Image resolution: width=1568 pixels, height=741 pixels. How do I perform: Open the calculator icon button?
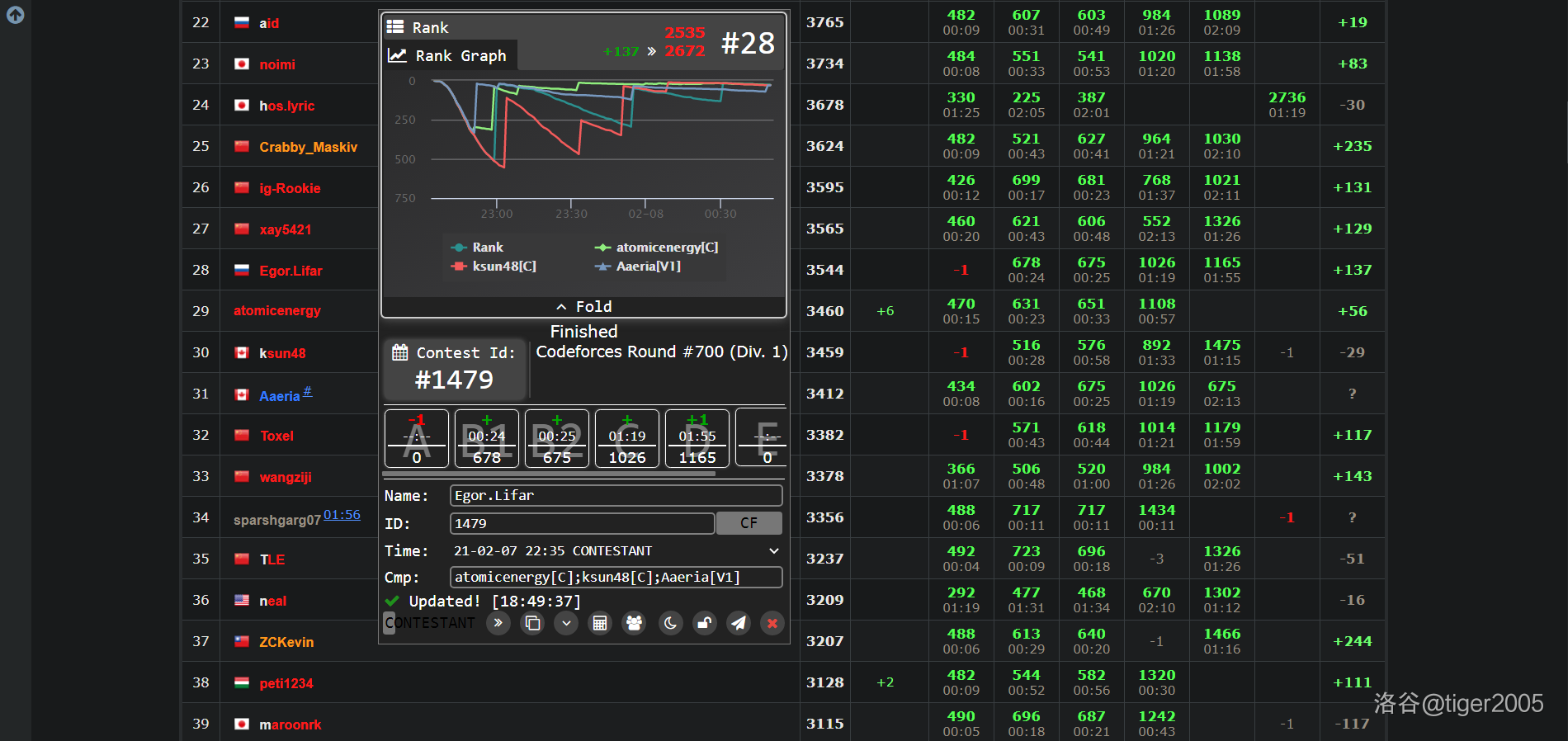coord(600,623)
